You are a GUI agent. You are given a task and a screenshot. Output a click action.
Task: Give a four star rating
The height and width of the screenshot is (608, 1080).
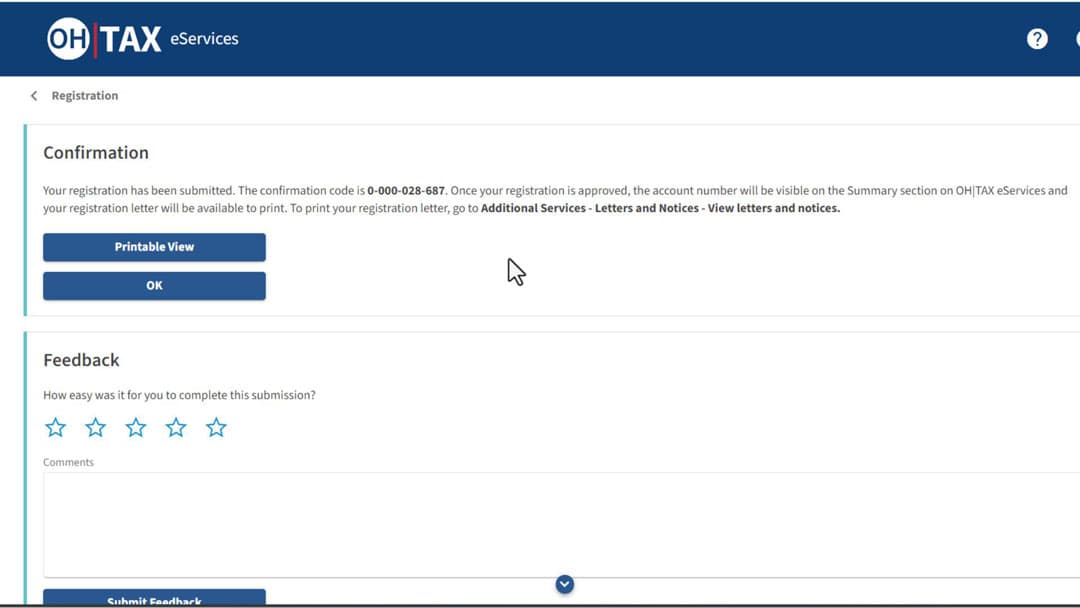pos(176,428)
